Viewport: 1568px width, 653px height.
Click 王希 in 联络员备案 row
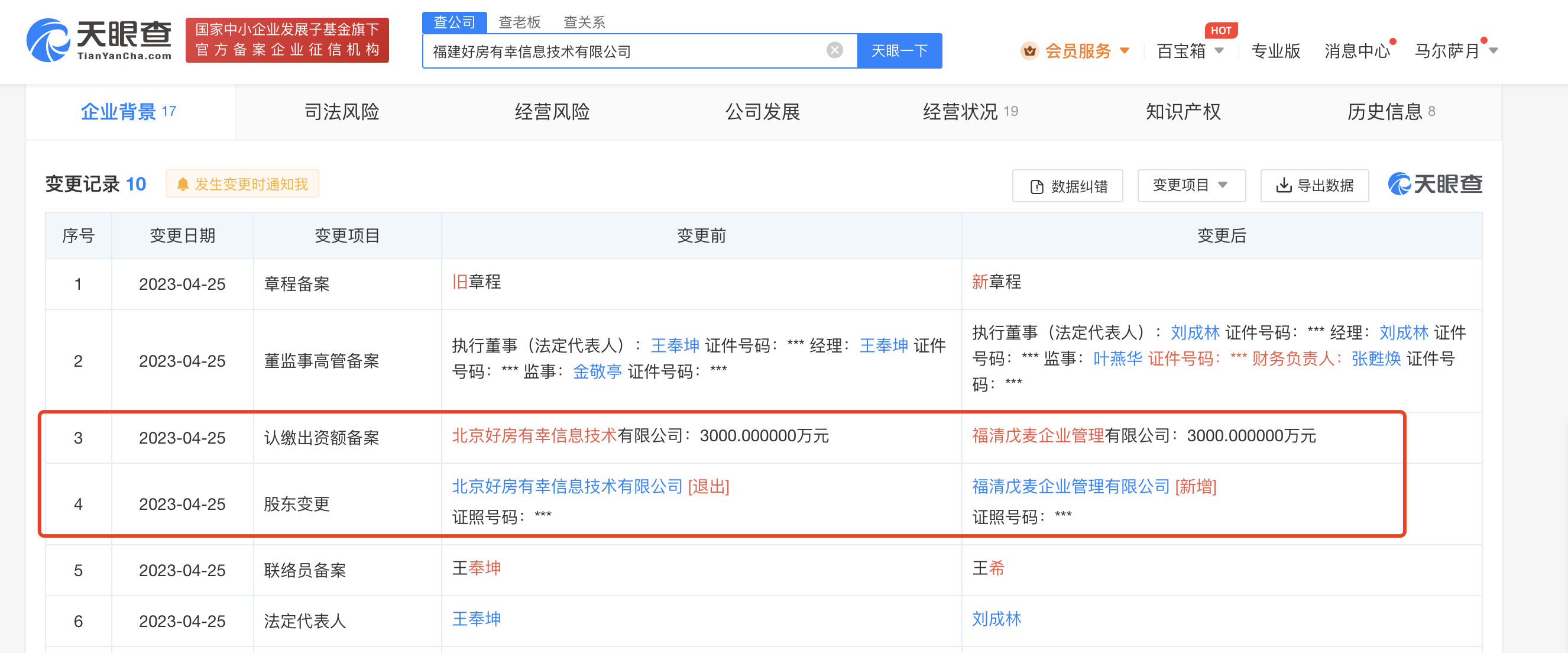(989, 568)
